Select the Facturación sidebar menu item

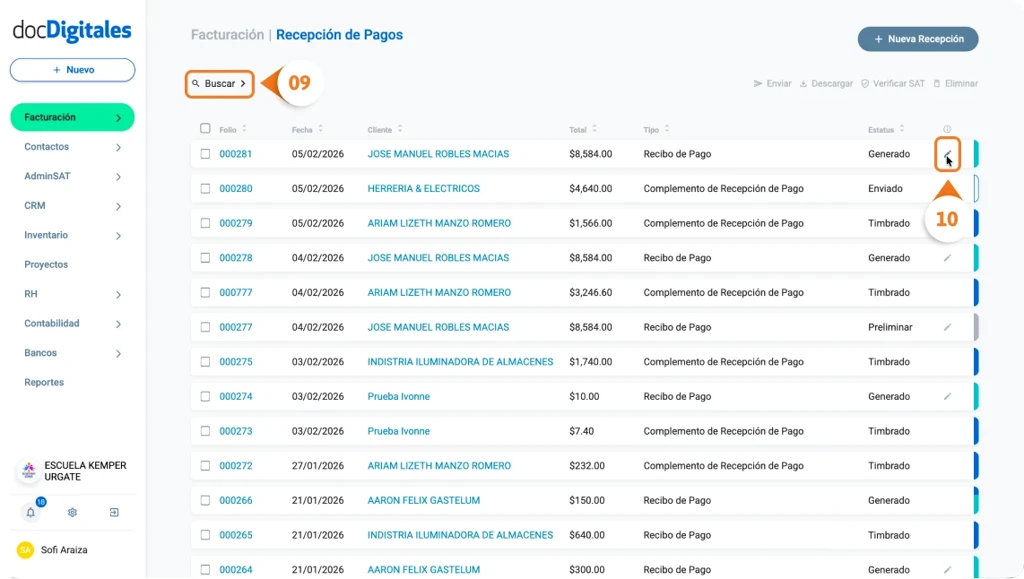[49, 117]
